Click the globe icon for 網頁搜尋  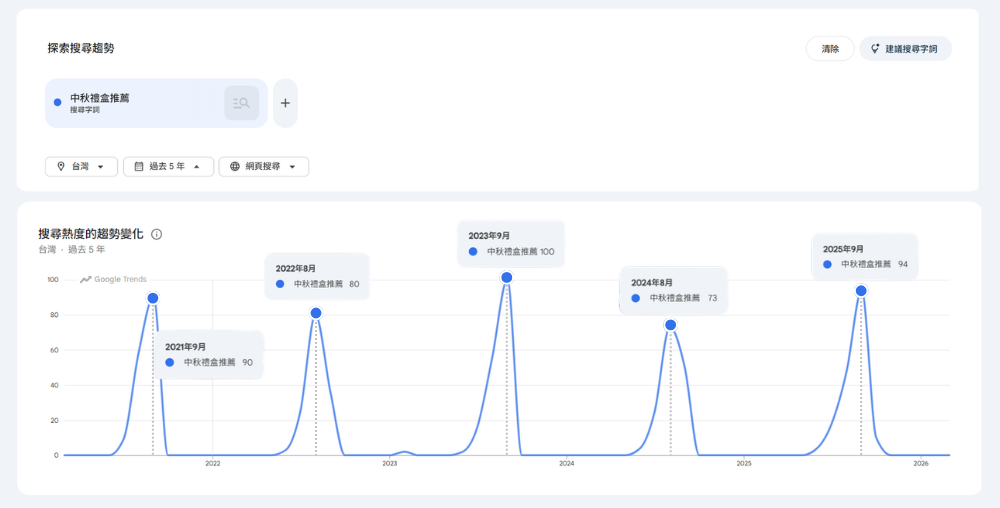(x=235, y=166)
